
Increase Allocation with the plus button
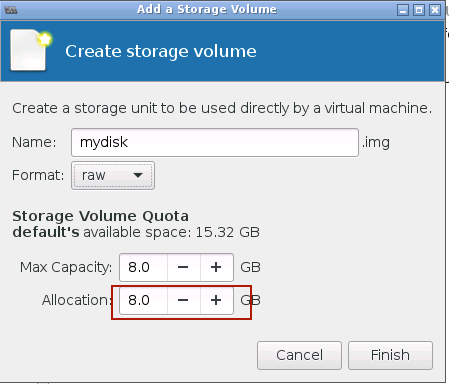(216, 300)
